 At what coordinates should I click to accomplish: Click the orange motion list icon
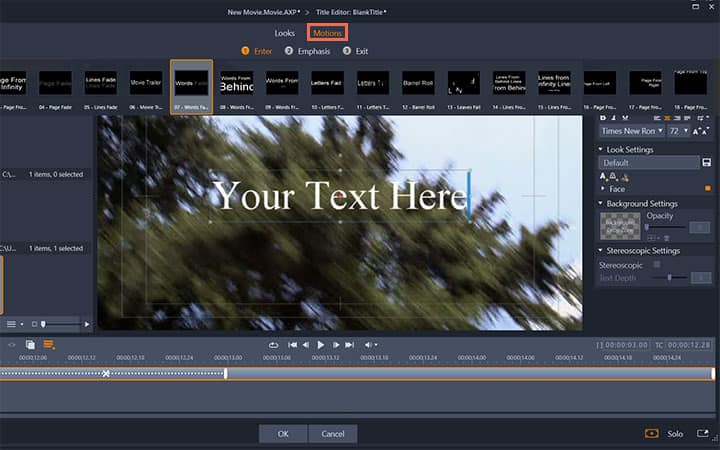click(49, 344)
